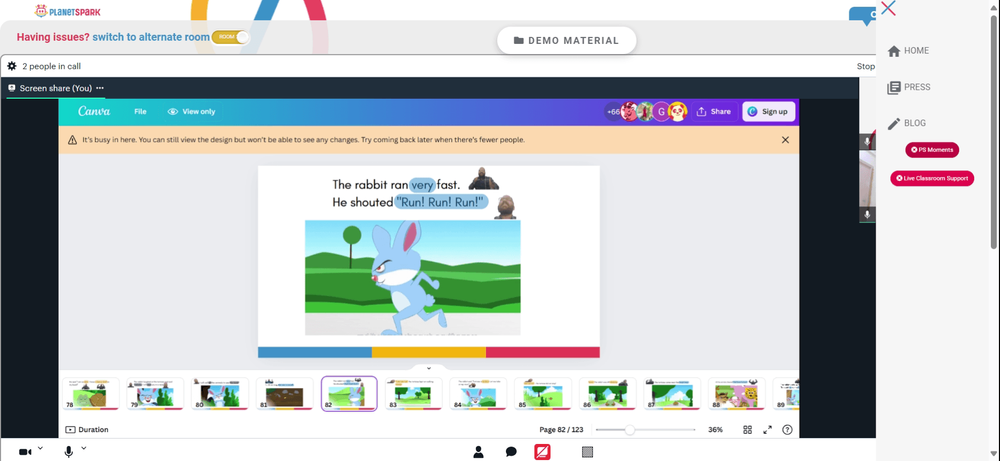Viewport: 1000px width, 461px height.
Task: Open the Canva File menu
Action: tap(140, 112)
